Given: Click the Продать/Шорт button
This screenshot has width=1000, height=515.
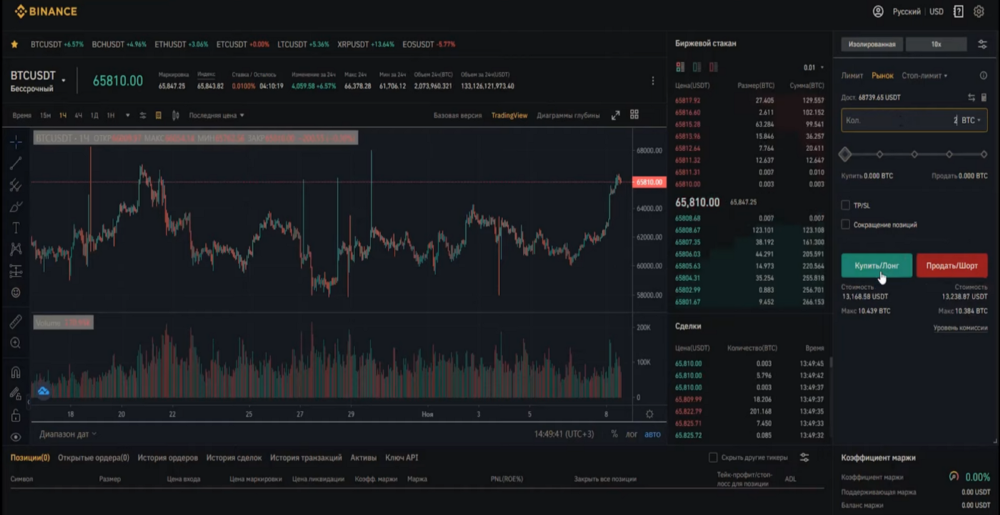Looking at the screenshot, I should click(952, 265).
